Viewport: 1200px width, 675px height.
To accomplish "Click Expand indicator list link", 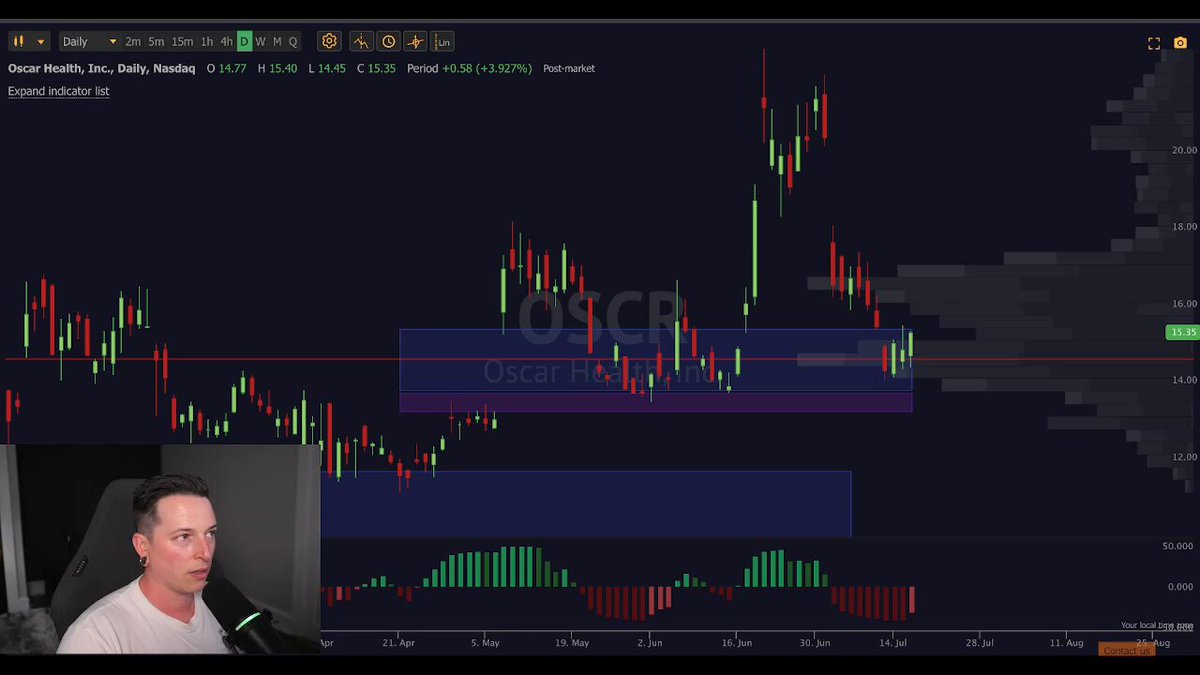I will (x=58, y=91).
